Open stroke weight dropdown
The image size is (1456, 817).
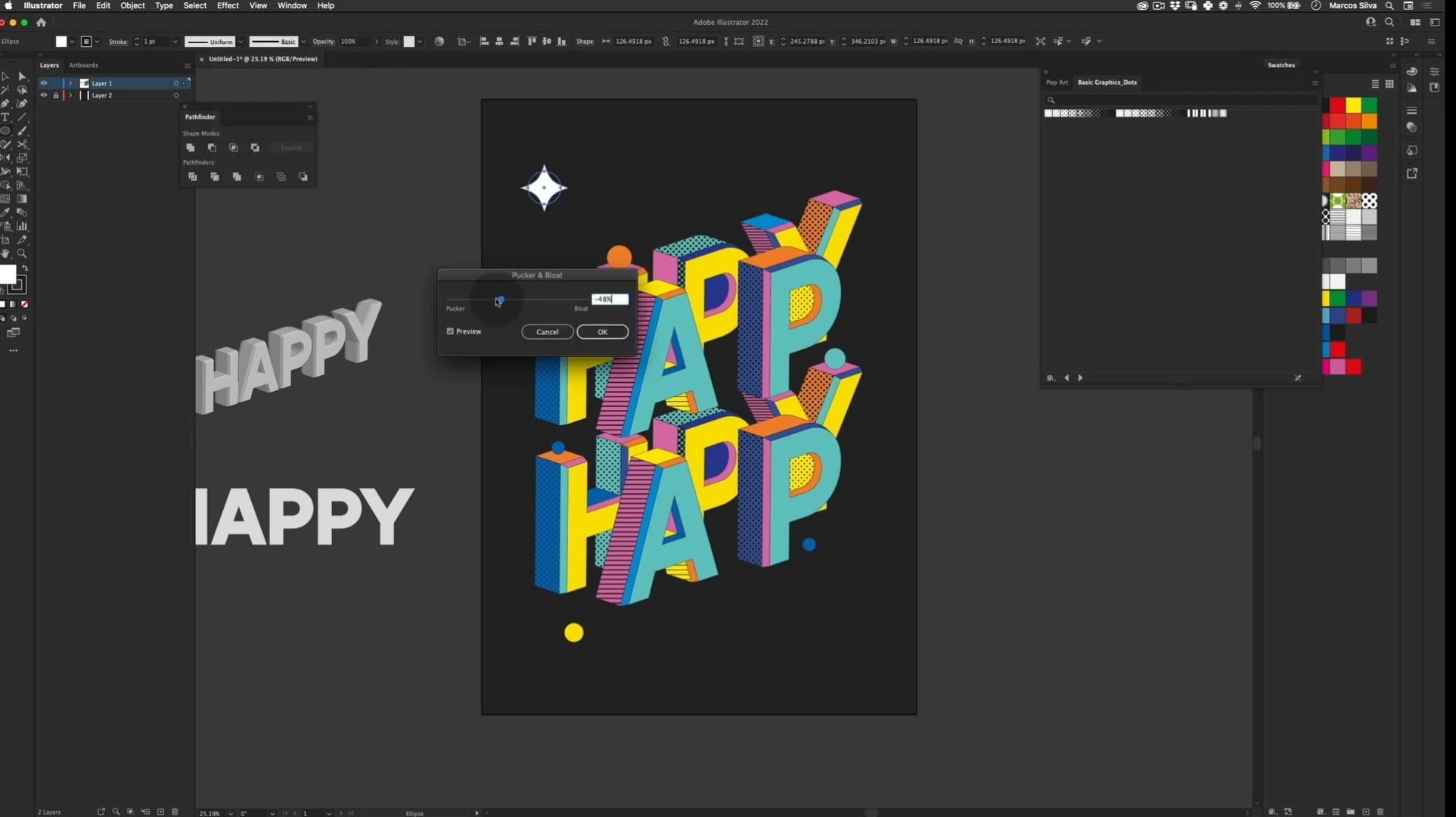pos(175,42)
